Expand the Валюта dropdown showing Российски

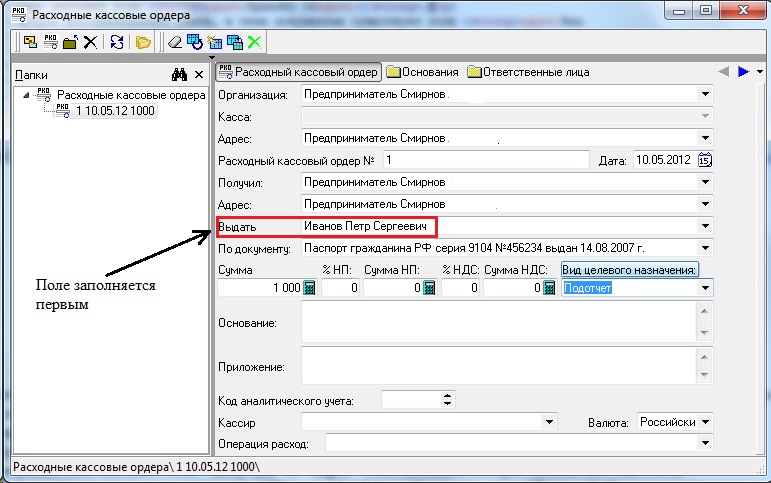tap(706, 422)
